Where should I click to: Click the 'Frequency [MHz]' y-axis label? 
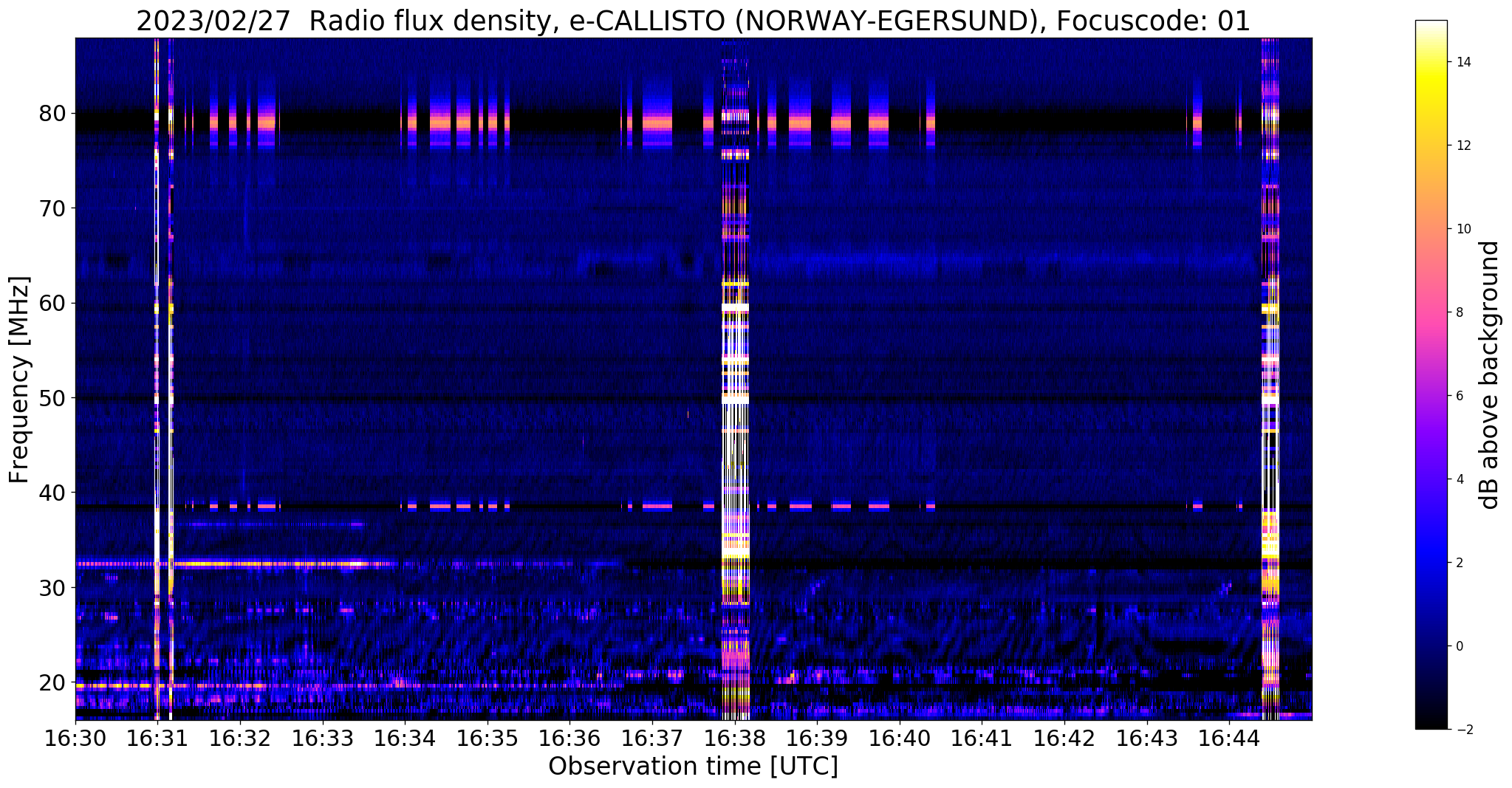(x=19, y=380)
